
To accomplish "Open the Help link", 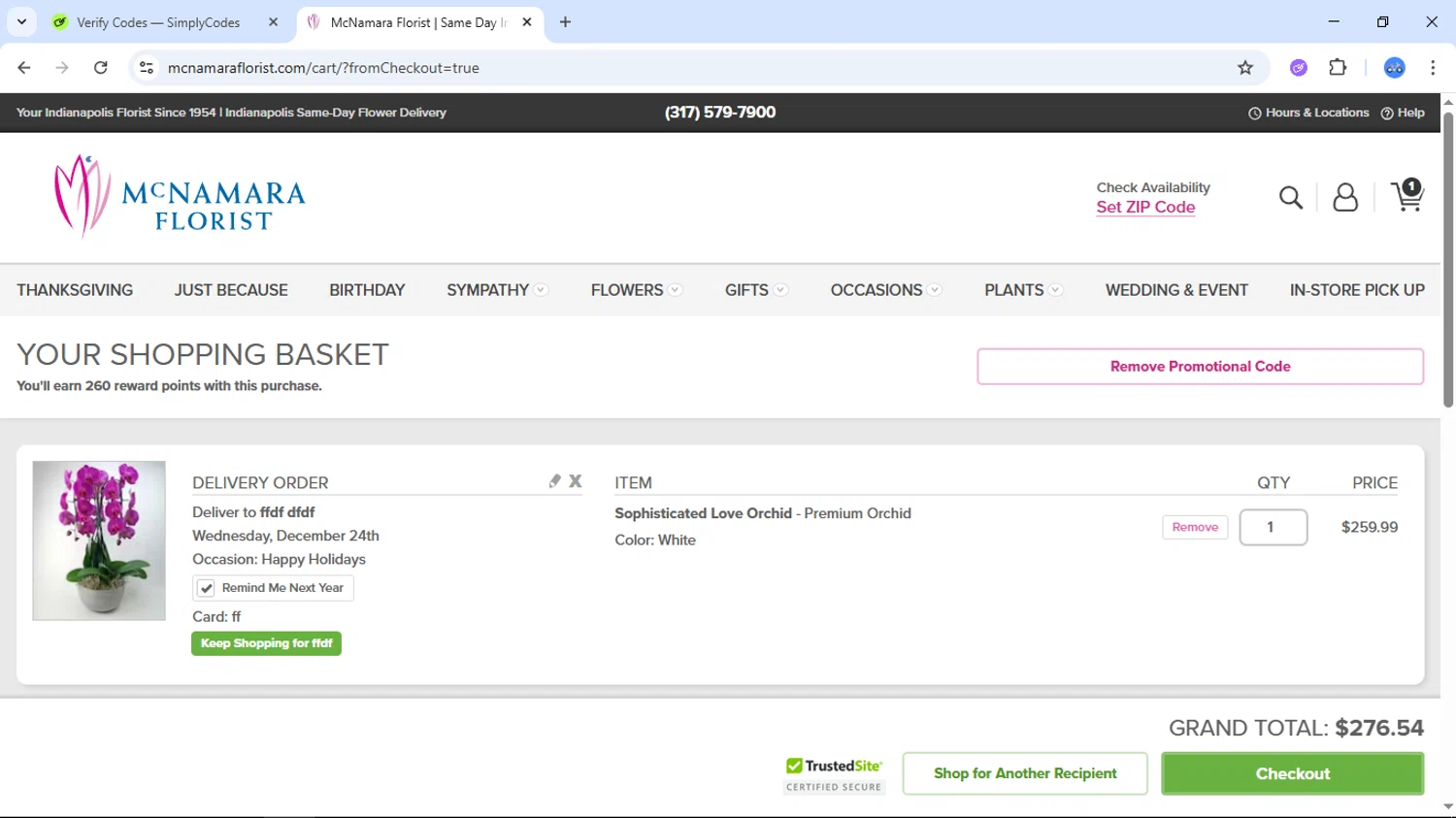I will 1403,113.
